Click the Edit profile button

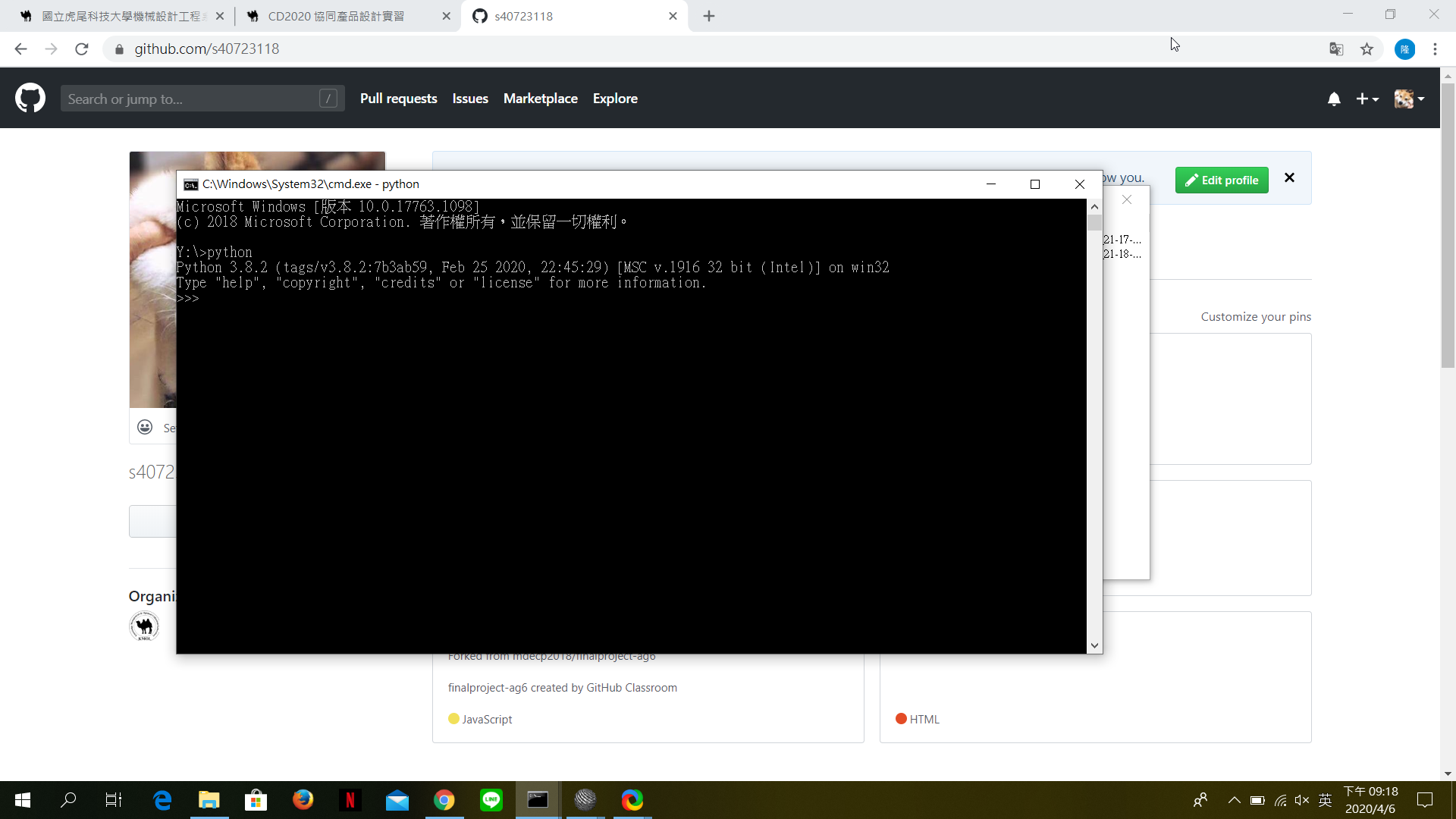tap(1222, 180)
